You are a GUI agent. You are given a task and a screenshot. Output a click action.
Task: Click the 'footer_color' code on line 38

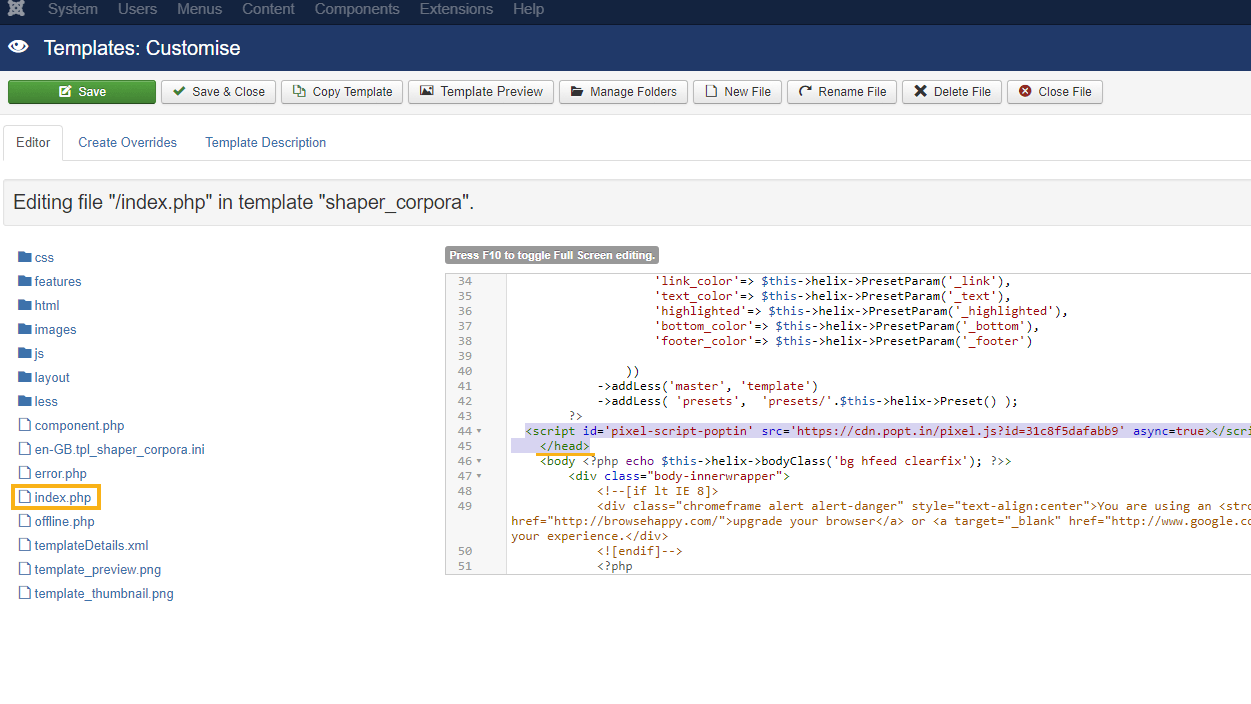click(843, 341)
